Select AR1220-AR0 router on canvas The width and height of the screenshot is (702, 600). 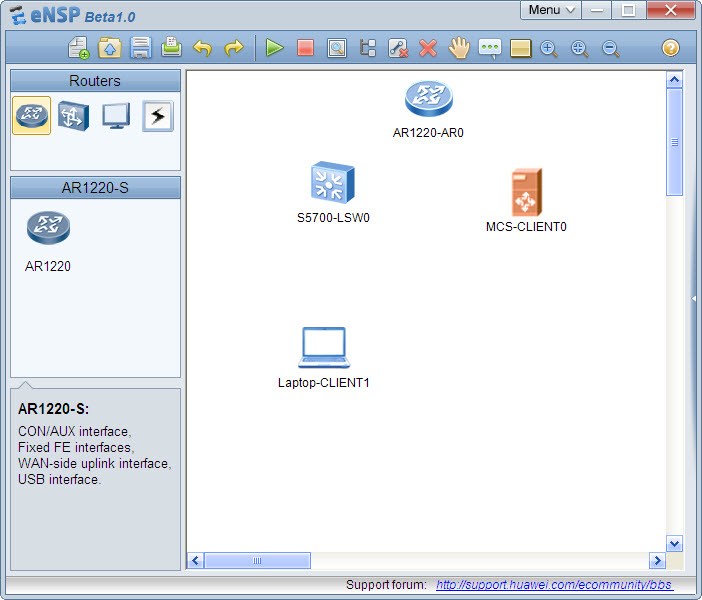[x=428, y=99]
